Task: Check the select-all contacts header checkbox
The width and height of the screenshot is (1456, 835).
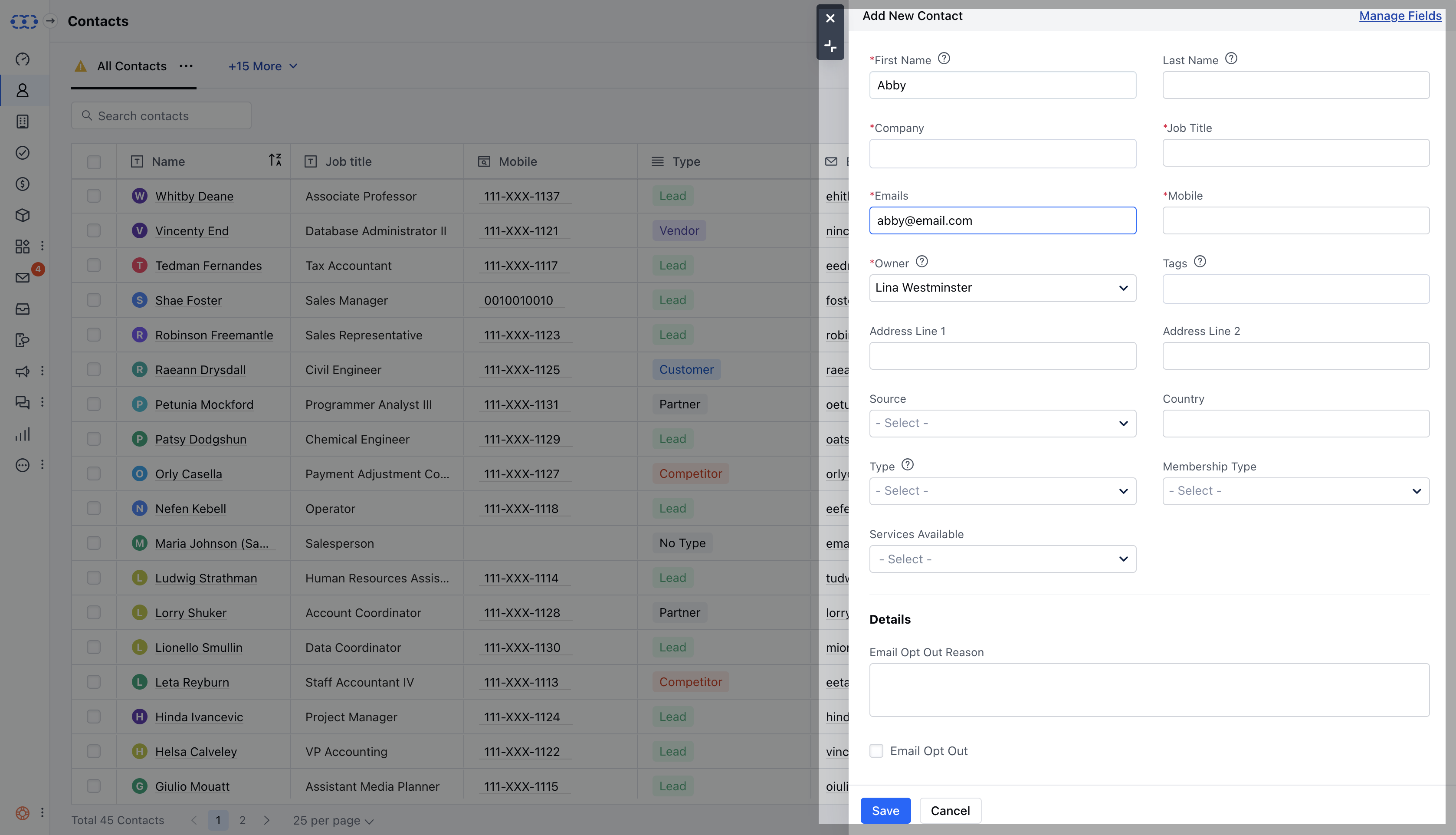Action: click(93, 162)
